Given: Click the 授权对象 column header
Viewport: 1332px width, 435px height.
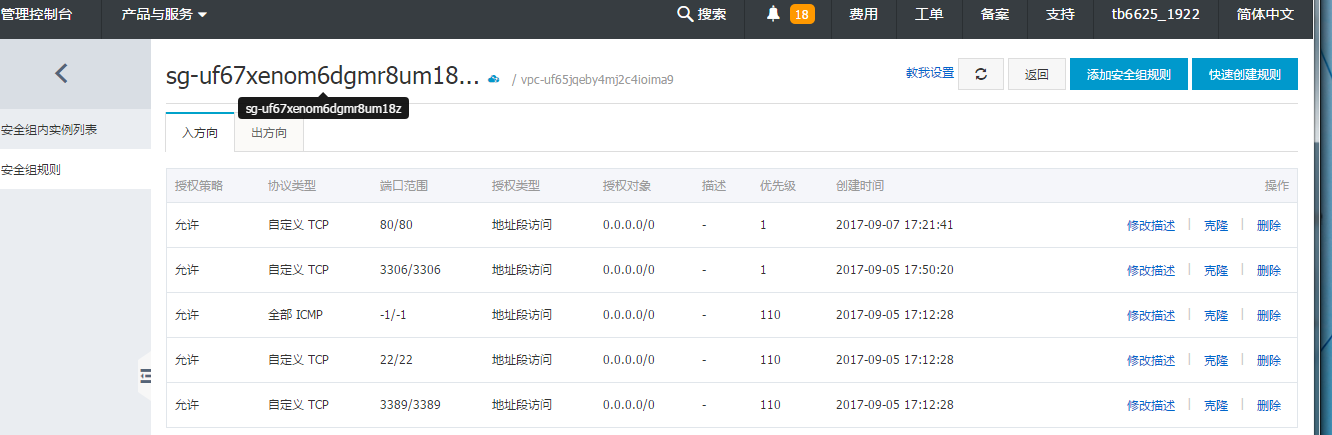Looking at the screenshot, I should [627, 186].
